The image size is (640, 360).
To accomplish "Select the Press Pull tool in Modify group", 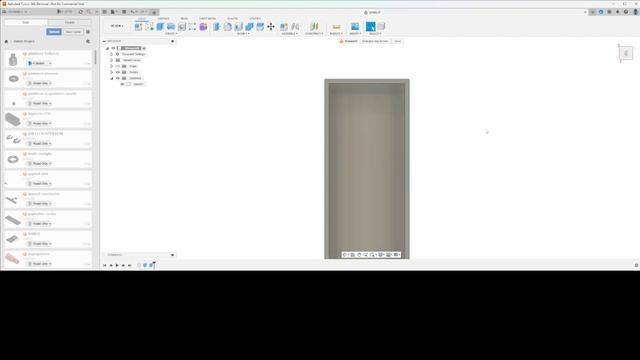I will click(x=217, y=27).
